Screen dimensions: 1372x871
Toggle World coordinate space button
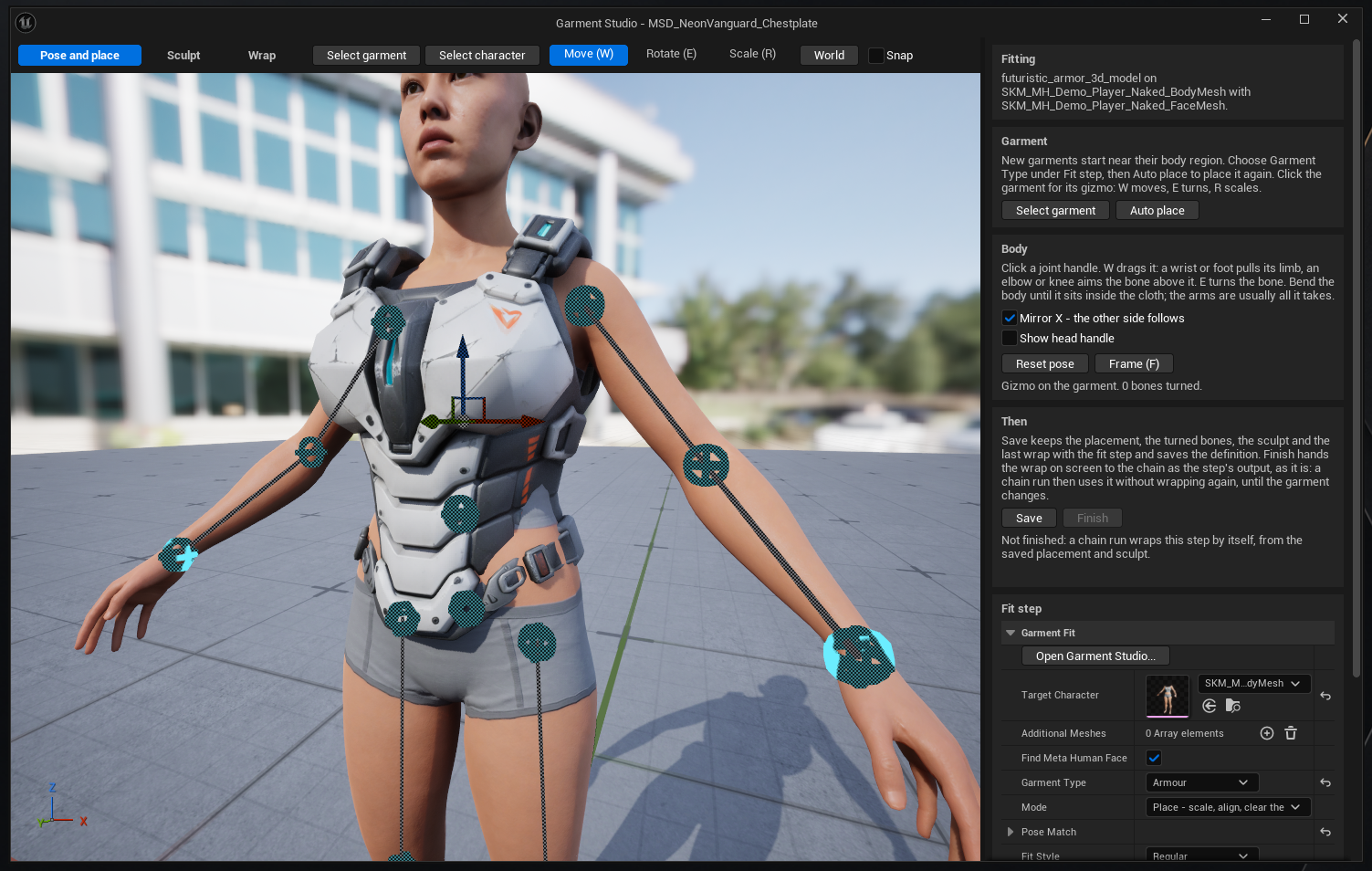pyautogui.click(x=829, y=56)
